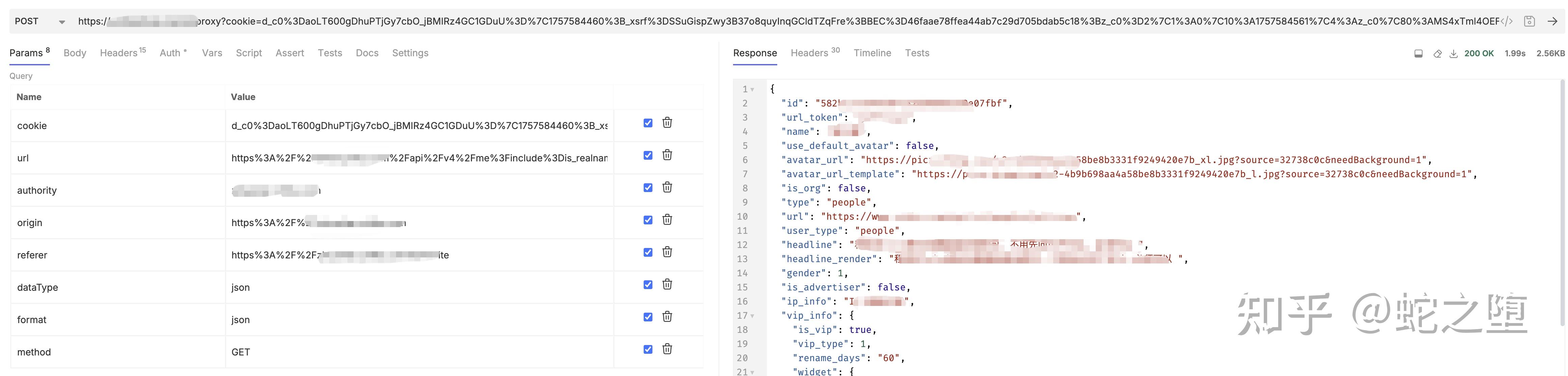
Task: Collapse the JSON root at line 1
Action: (x=752, y=89)
